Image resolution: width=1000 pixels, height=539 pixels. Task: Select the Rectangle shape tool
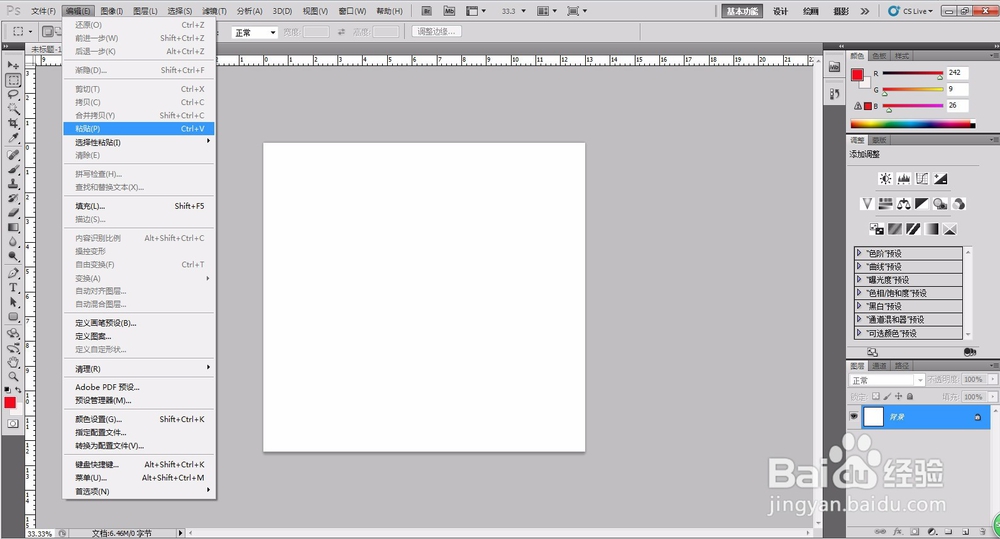(x=13, y=316)
